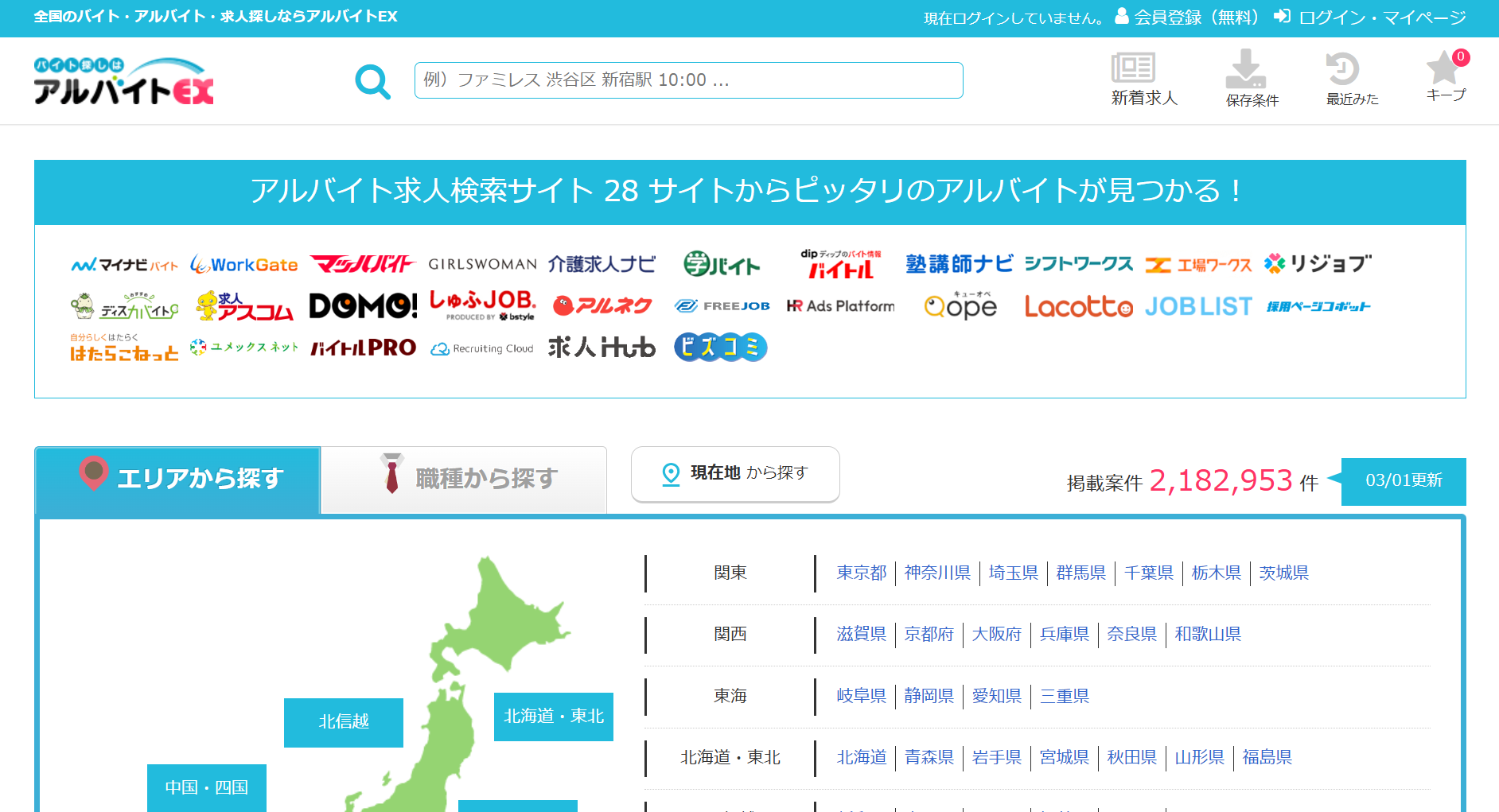Click the 北海道・東北 map region button

[x=553, y=717]
